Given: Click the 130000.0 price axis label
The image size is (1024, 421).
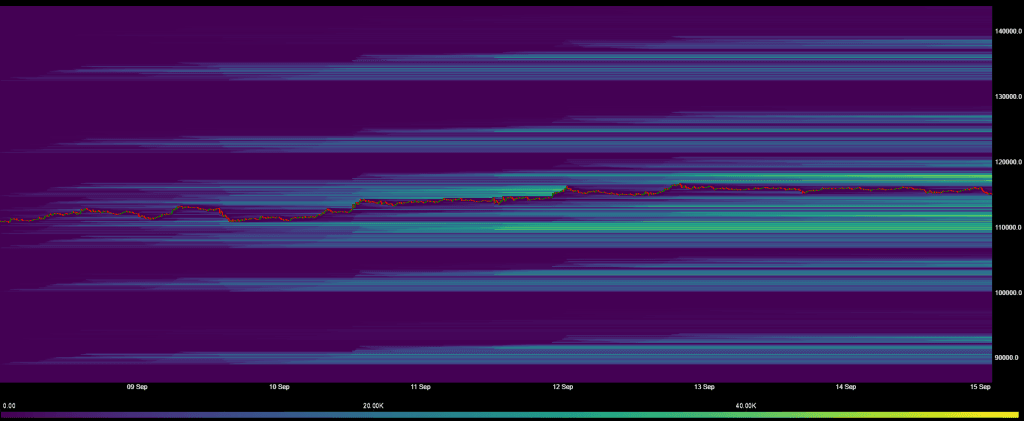Looking at the screenshot, I should [x=1007, y=97].
